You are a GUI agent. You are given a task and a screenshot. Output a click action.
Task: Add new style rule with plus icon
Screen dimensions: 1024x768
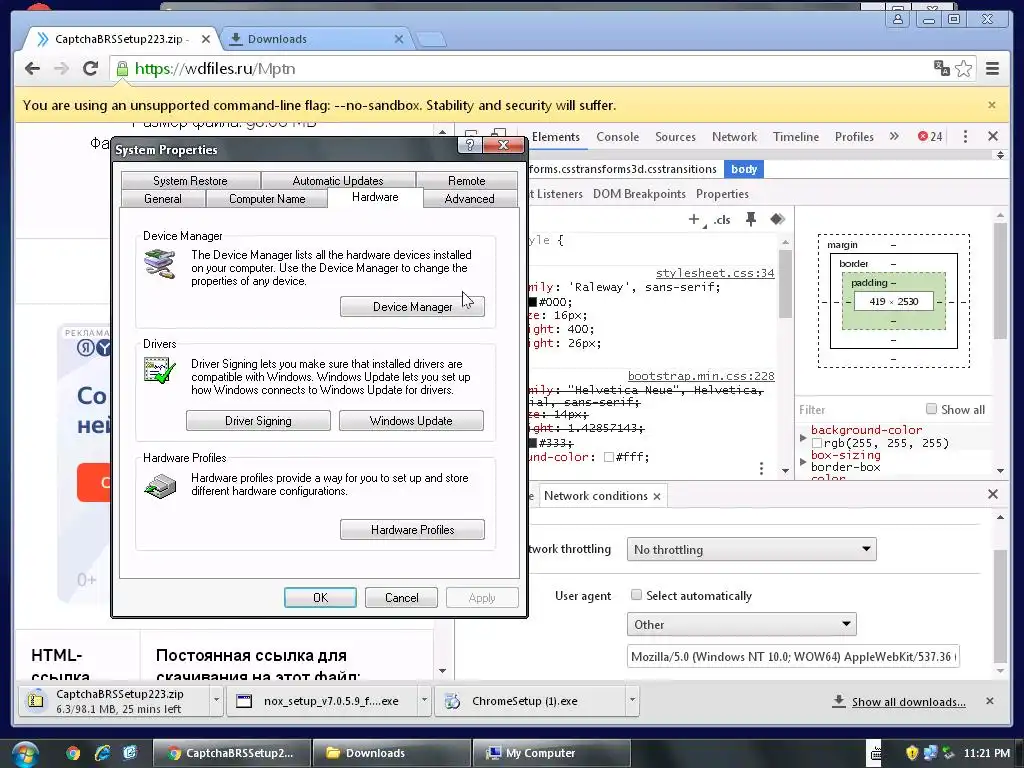pos(694,220)
